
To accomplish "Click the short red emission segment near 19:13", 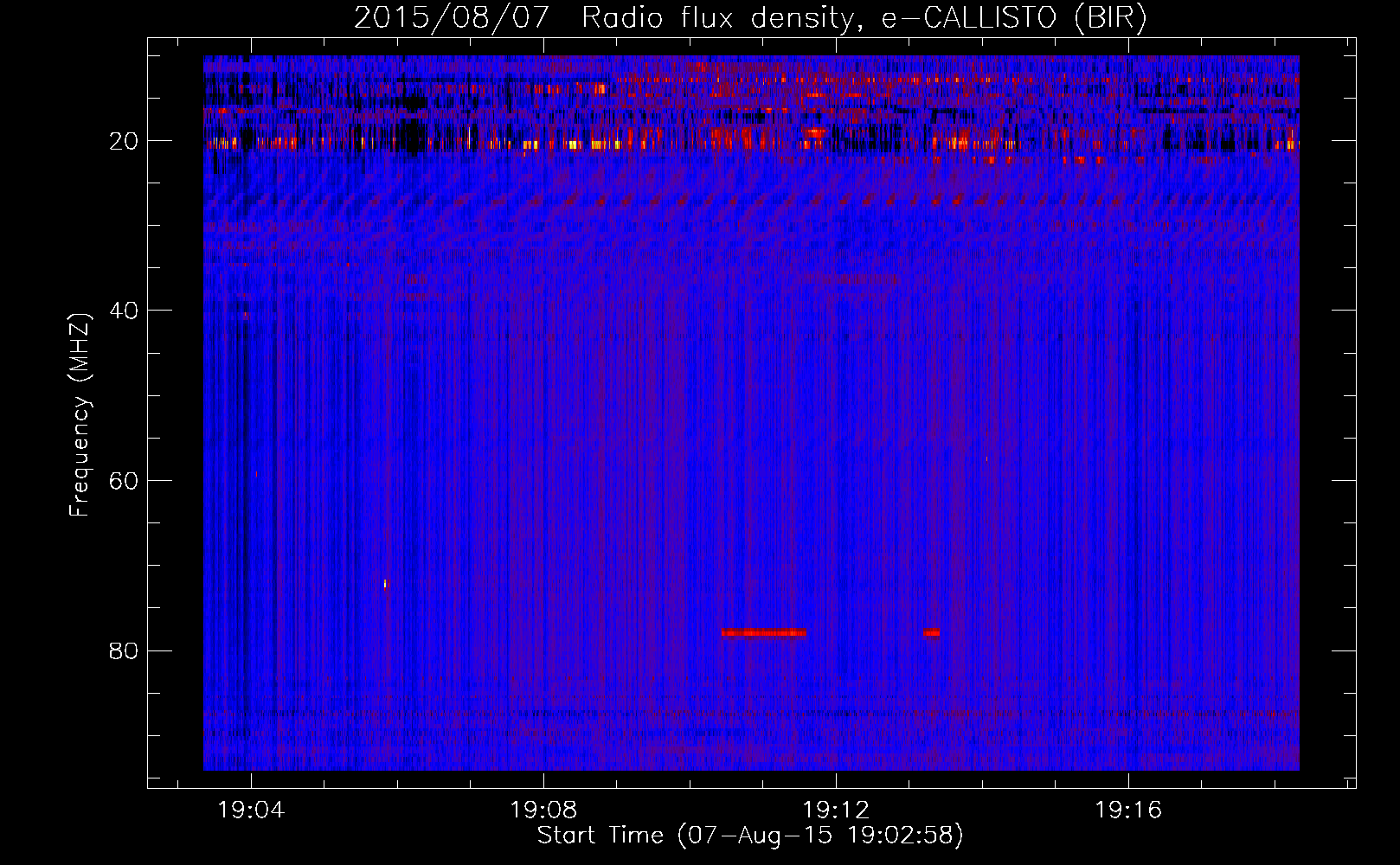I will (931, 632).
